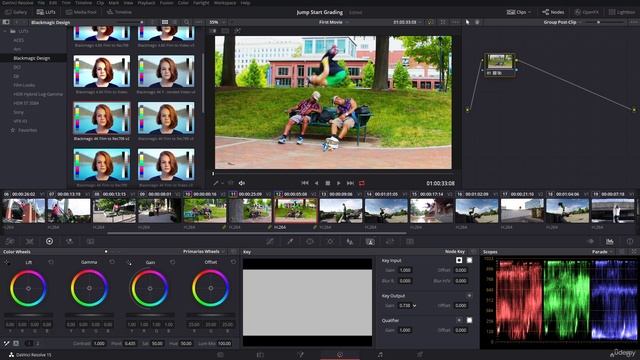This screenshot has height=360, width=640.
Task: Toggle the Key Input matte button
Action: click(459, 260)
